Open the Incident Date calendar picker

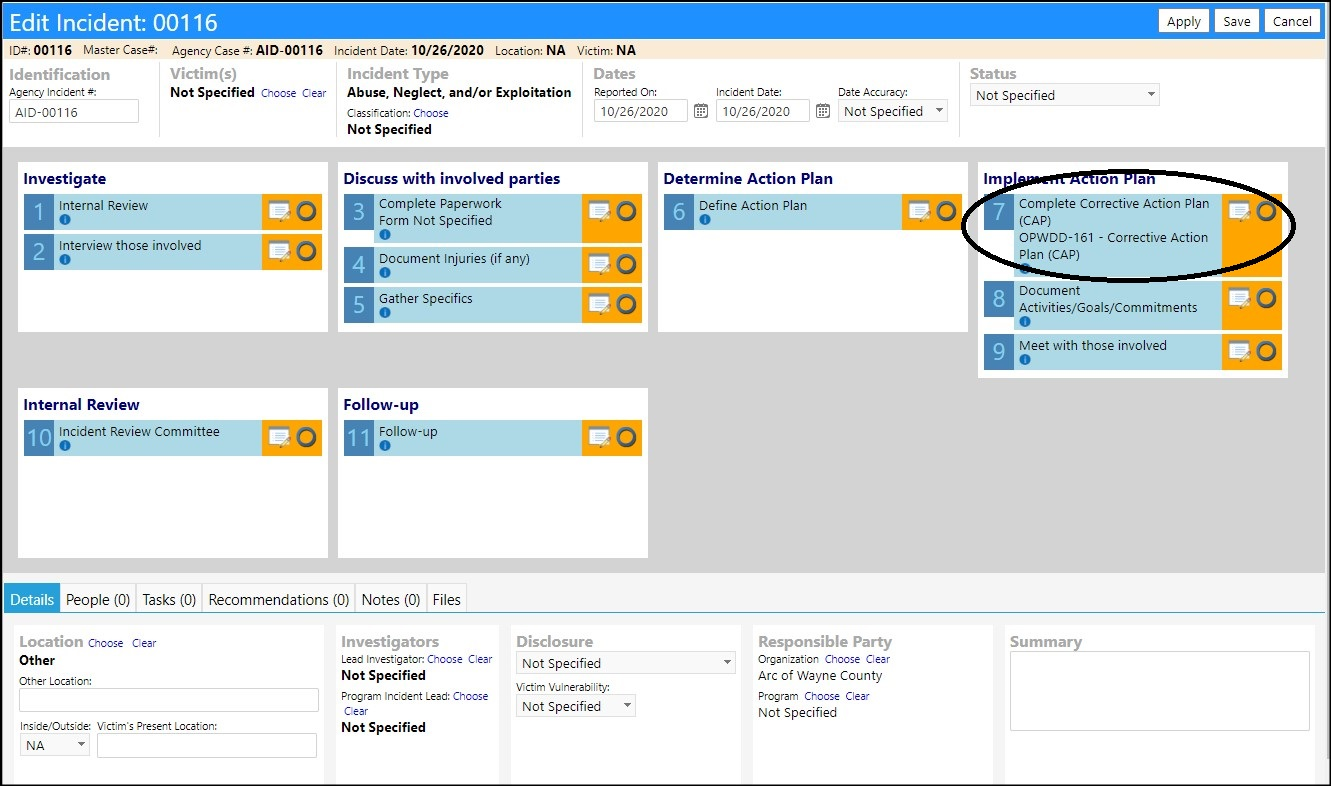pyautogui.click(x=823, y=111)
